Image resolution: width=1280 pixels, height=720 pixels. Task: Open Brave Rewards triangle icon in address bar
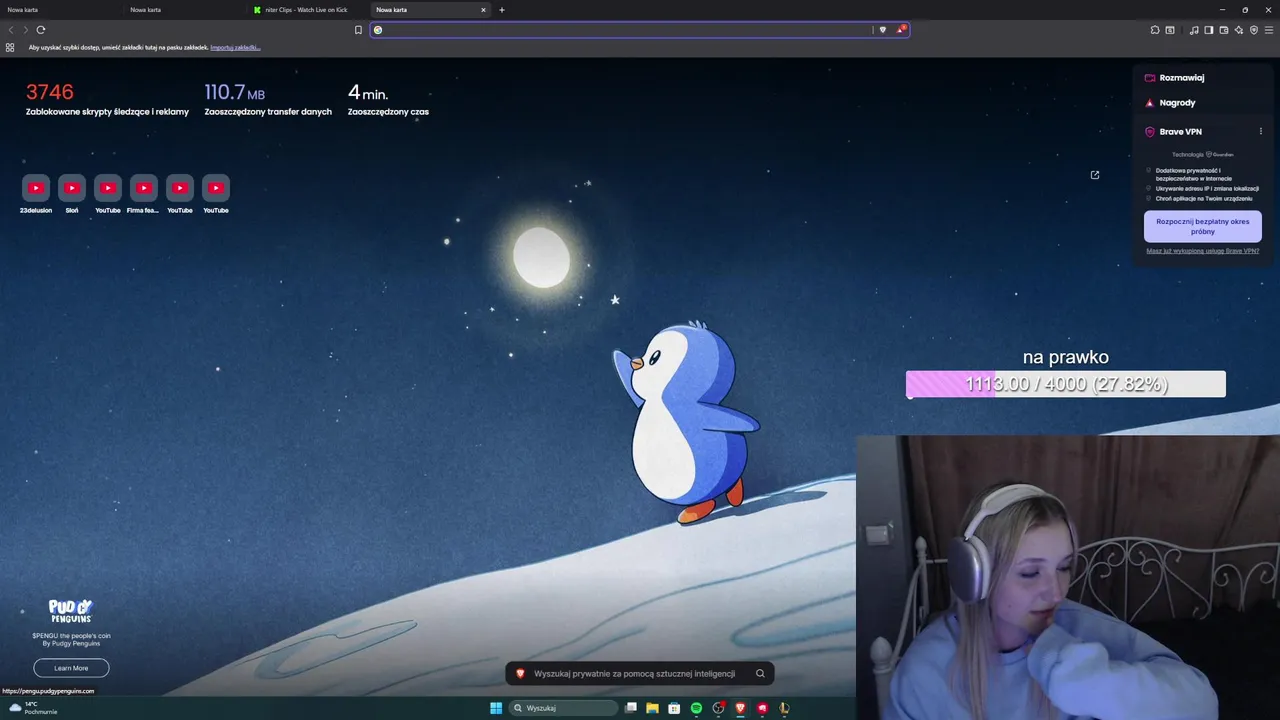click(900, 30)
